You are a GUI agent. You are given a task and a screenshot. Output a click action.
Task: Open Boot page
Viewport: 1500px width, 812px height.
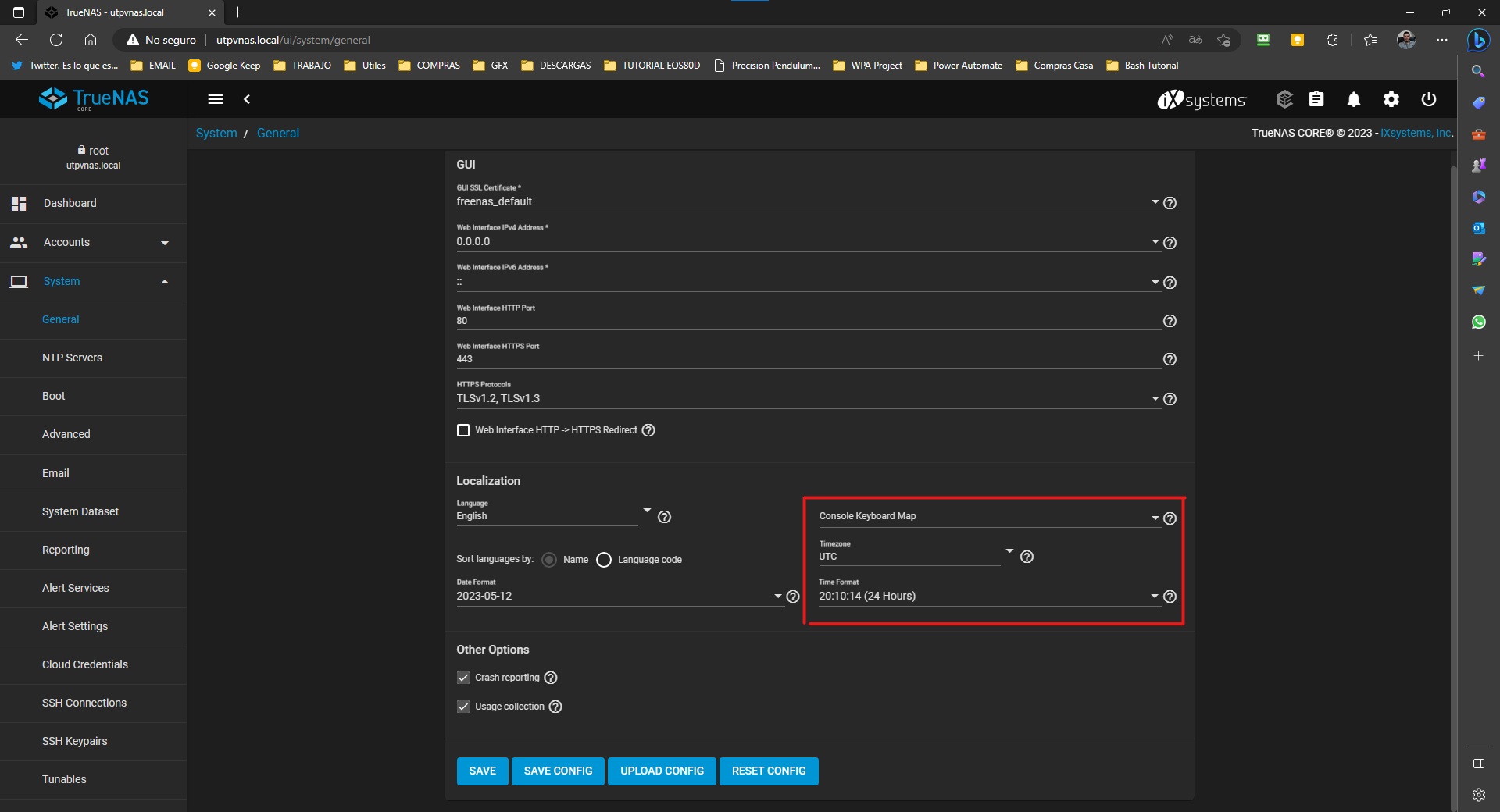[94, 396]
